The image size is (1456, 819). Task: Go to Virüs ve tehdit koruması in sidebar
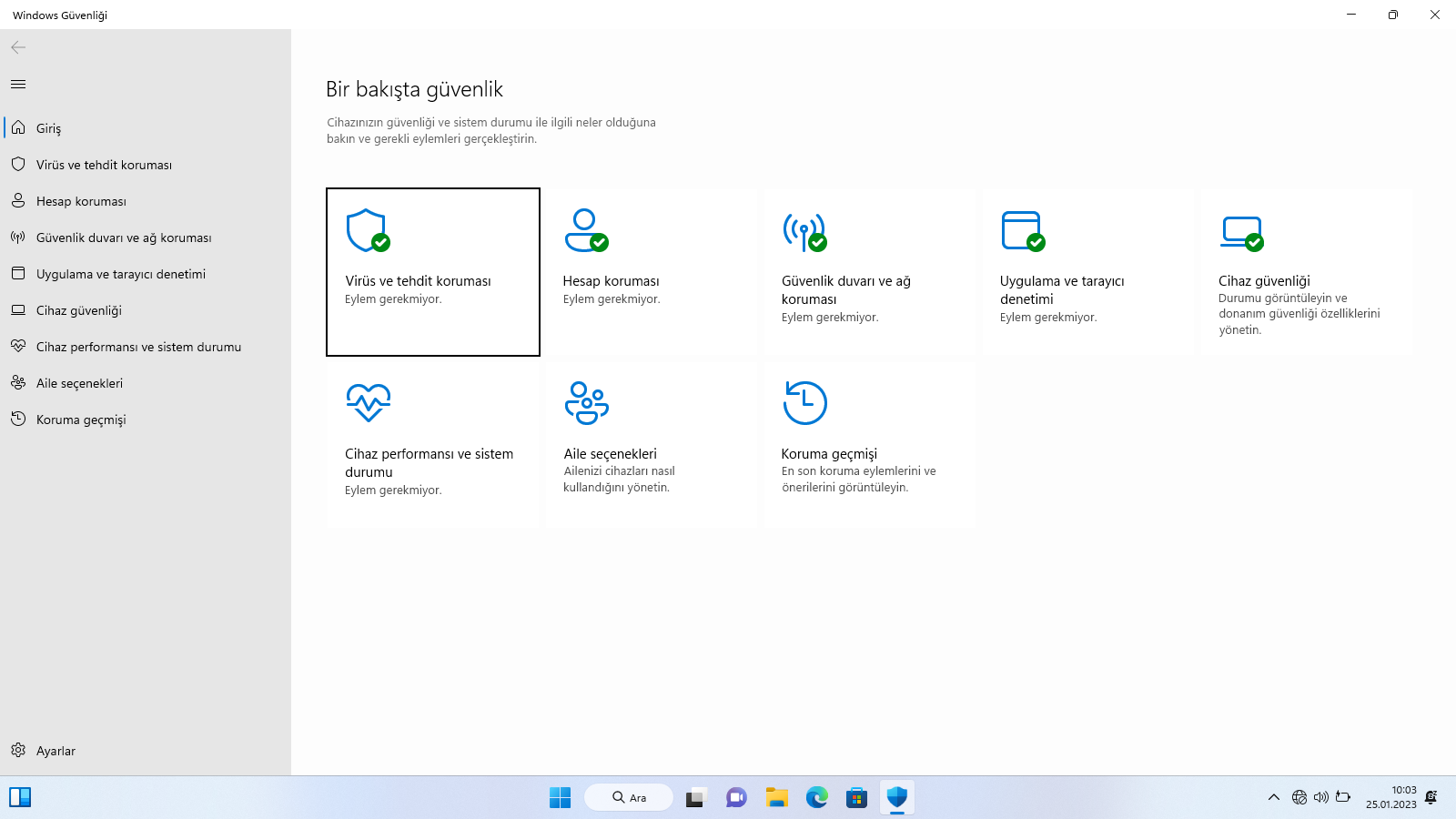tap(104, 165)
